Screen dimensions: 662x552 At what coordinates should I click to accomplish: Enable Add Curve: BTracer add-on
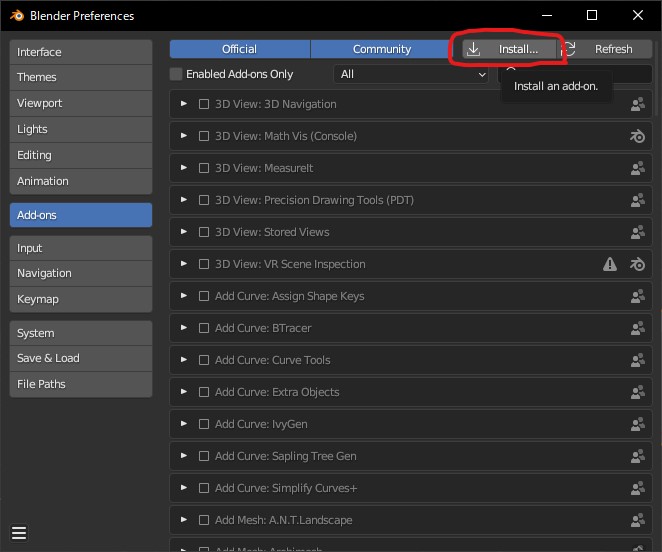[204, 328]
